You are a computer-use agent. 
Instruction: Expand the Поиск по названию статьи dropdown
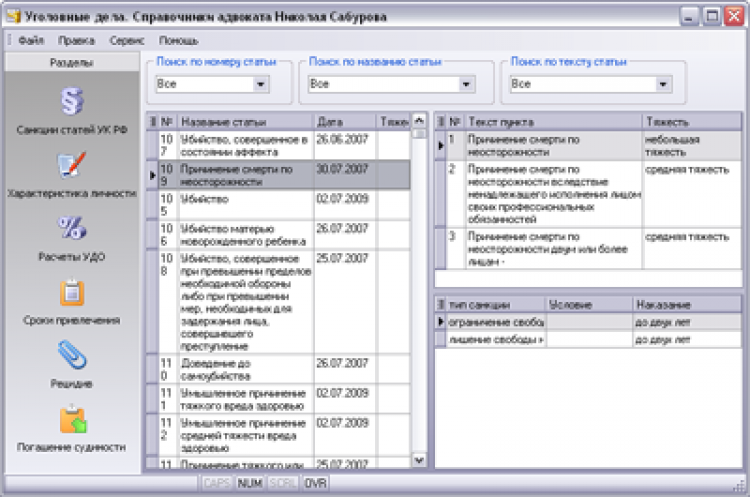(466, 84)
